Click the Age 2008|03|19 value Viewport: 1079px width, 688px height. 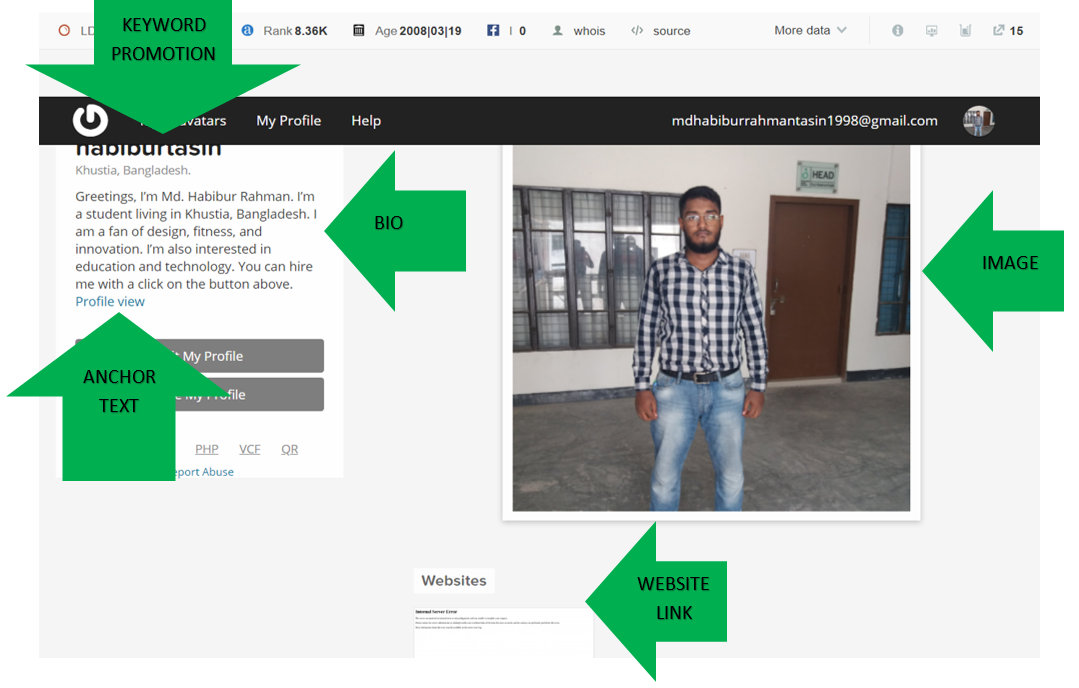point(418,31)
